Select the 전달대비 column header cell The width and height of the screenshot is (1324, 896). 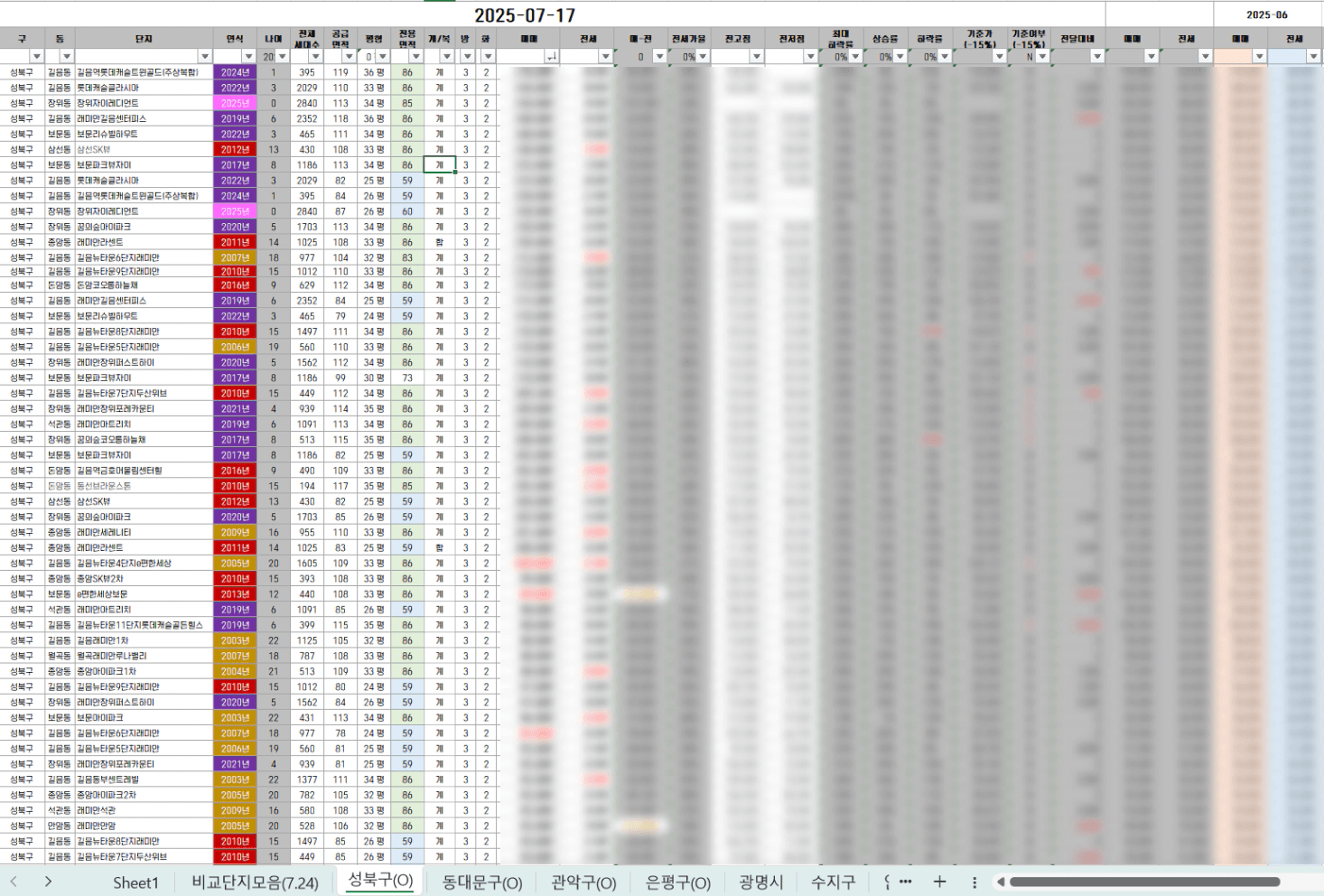click(1078, 39)
